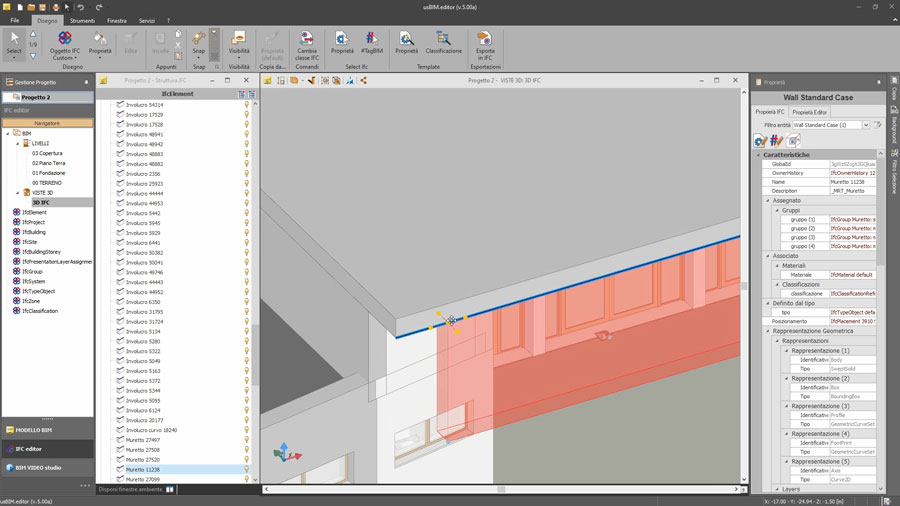Print the current document from the quick toolbar
Image resolution: width=900 pixels, height=506 pixels.
56,7
